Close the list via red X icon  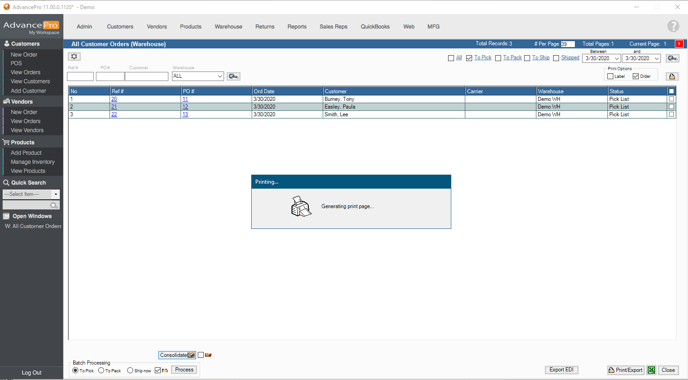tap(679, 44)
